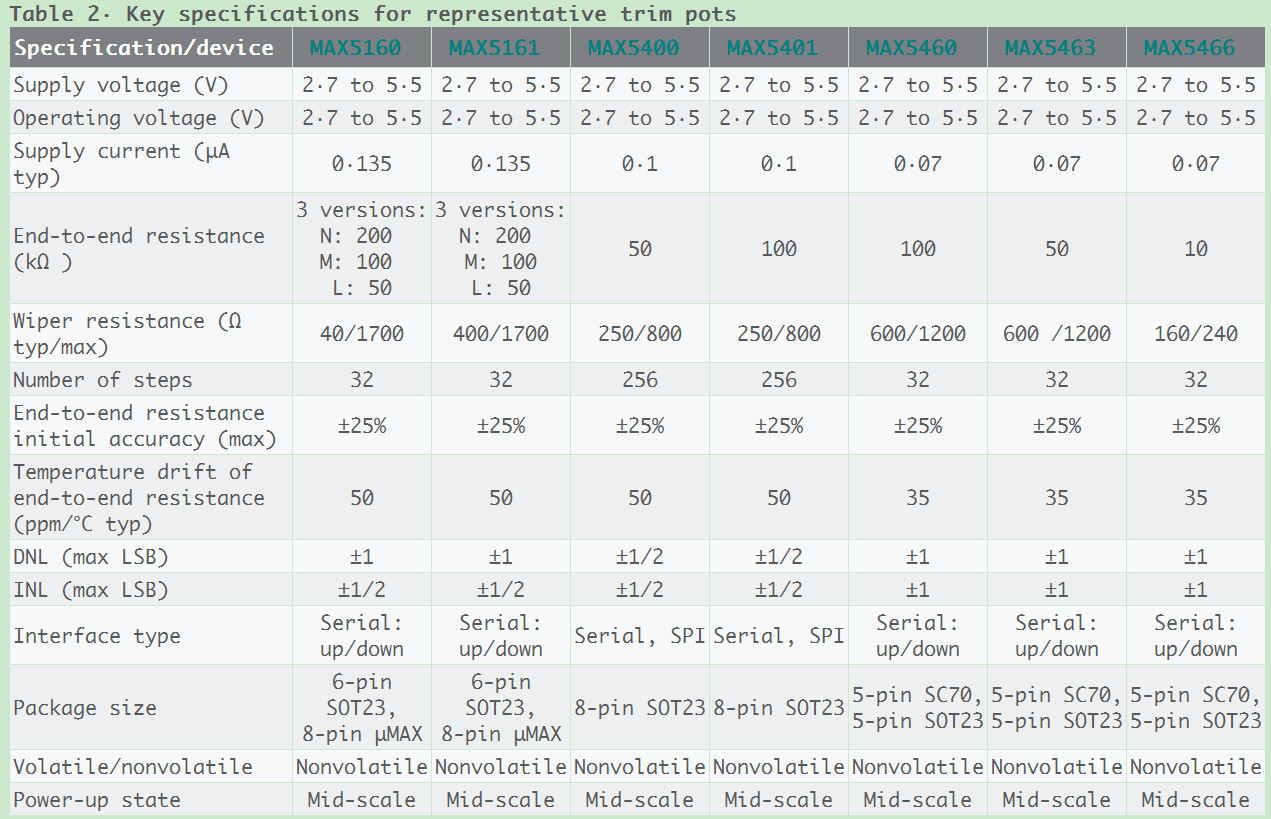The image size is (1271, 819).
Task: Click MAX5400 interface 'Serial, SPI' cell
Action: click(640, 636)
